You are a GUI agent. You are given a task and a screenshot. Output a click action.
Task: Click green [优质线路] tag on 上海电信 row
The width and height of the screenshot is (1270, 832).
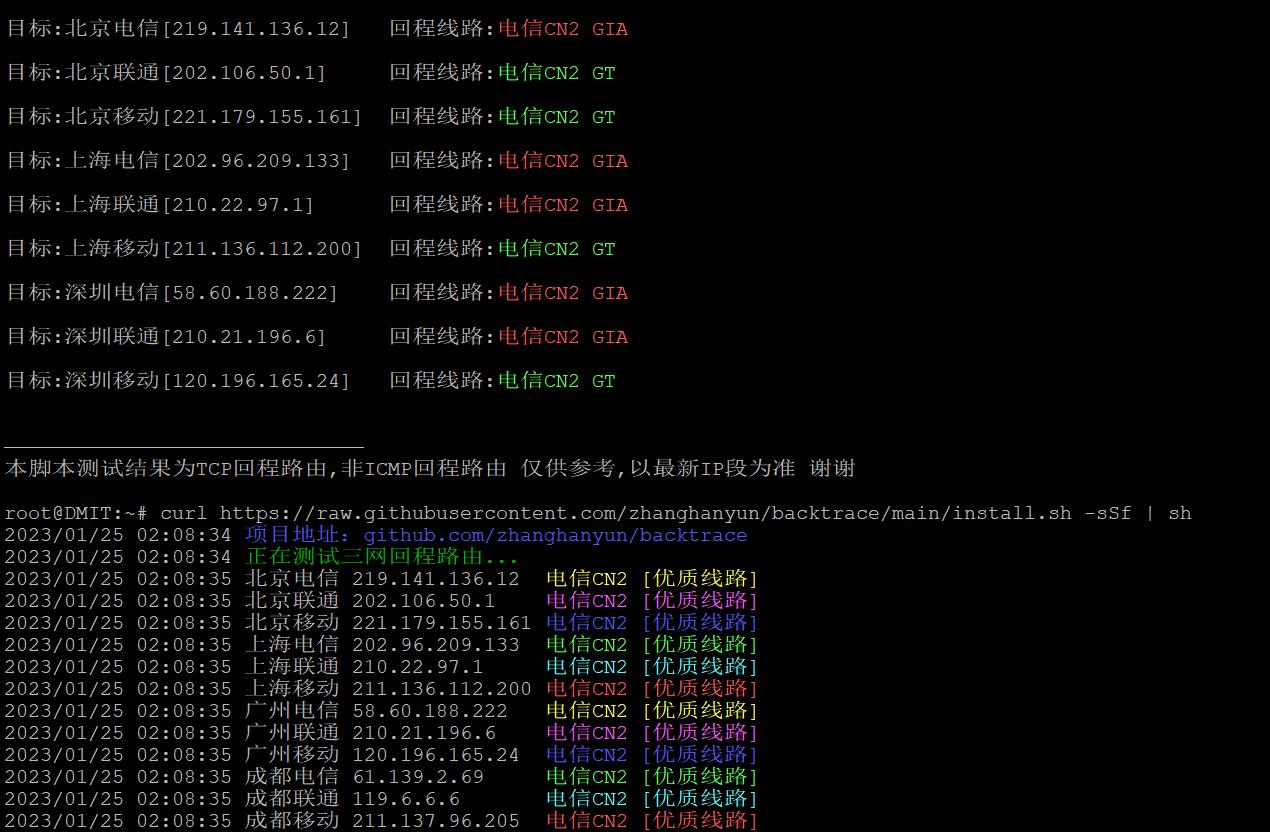[x=700, y=645]
